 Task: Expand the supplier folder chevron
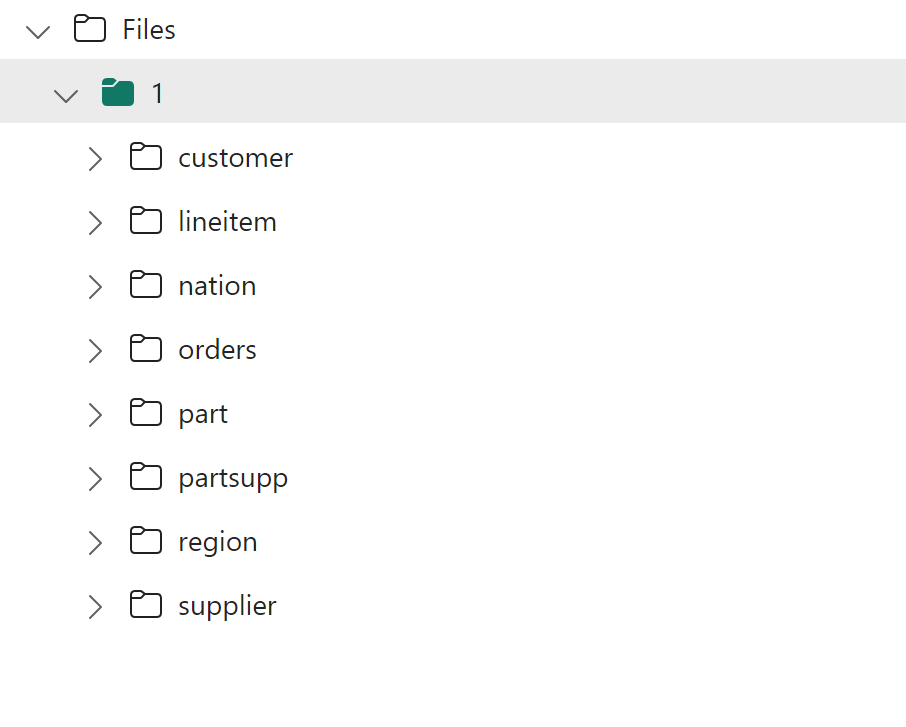point(95,607)
